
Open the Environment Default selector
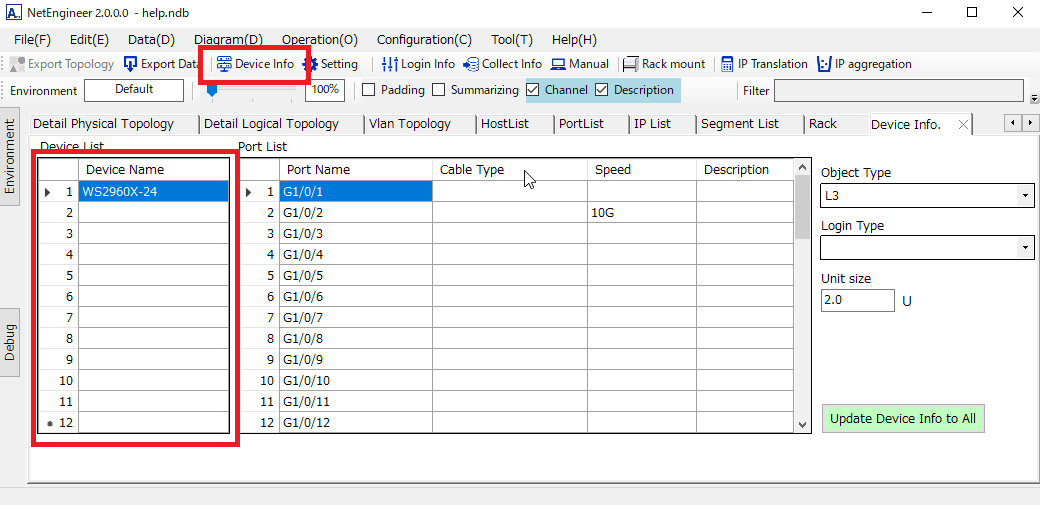tap(134, 90)
